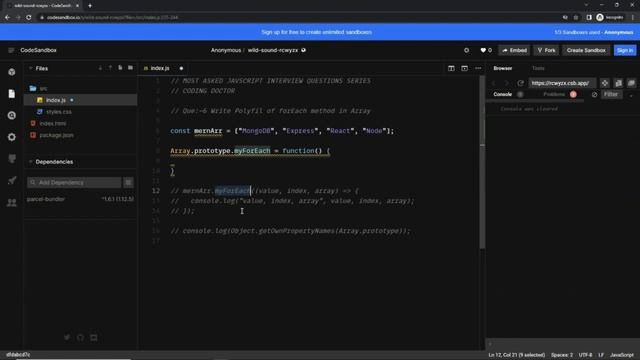Toggle the preview window icon
640x360 pixels.
tap(464, 68)
